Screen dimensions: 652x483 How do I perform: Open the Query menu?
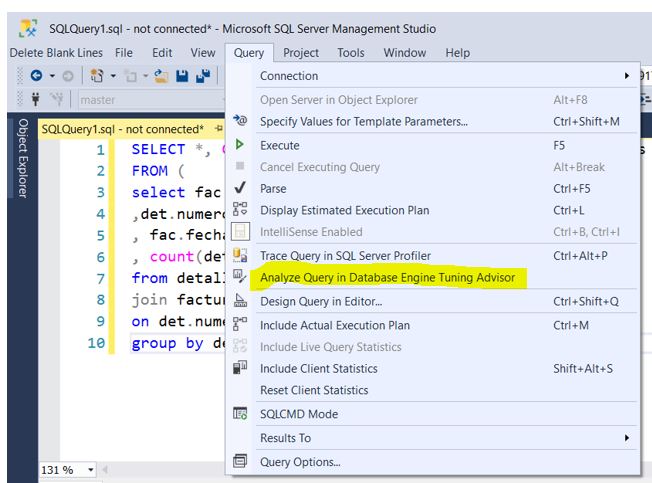pyautogui.click(x=249, y=53)
